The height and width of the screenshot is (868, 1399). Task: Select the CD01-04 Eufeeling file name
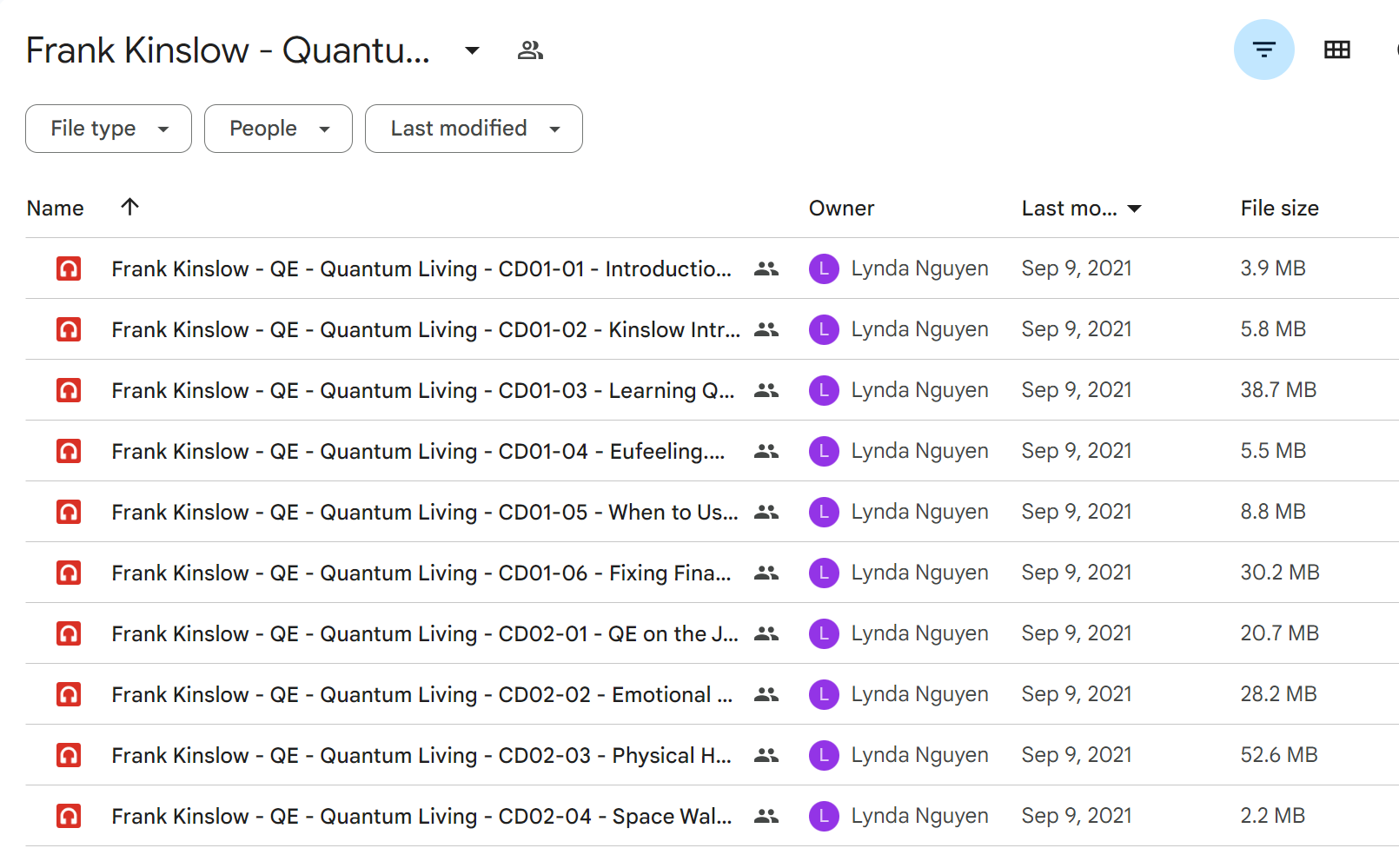coord(418,452)
